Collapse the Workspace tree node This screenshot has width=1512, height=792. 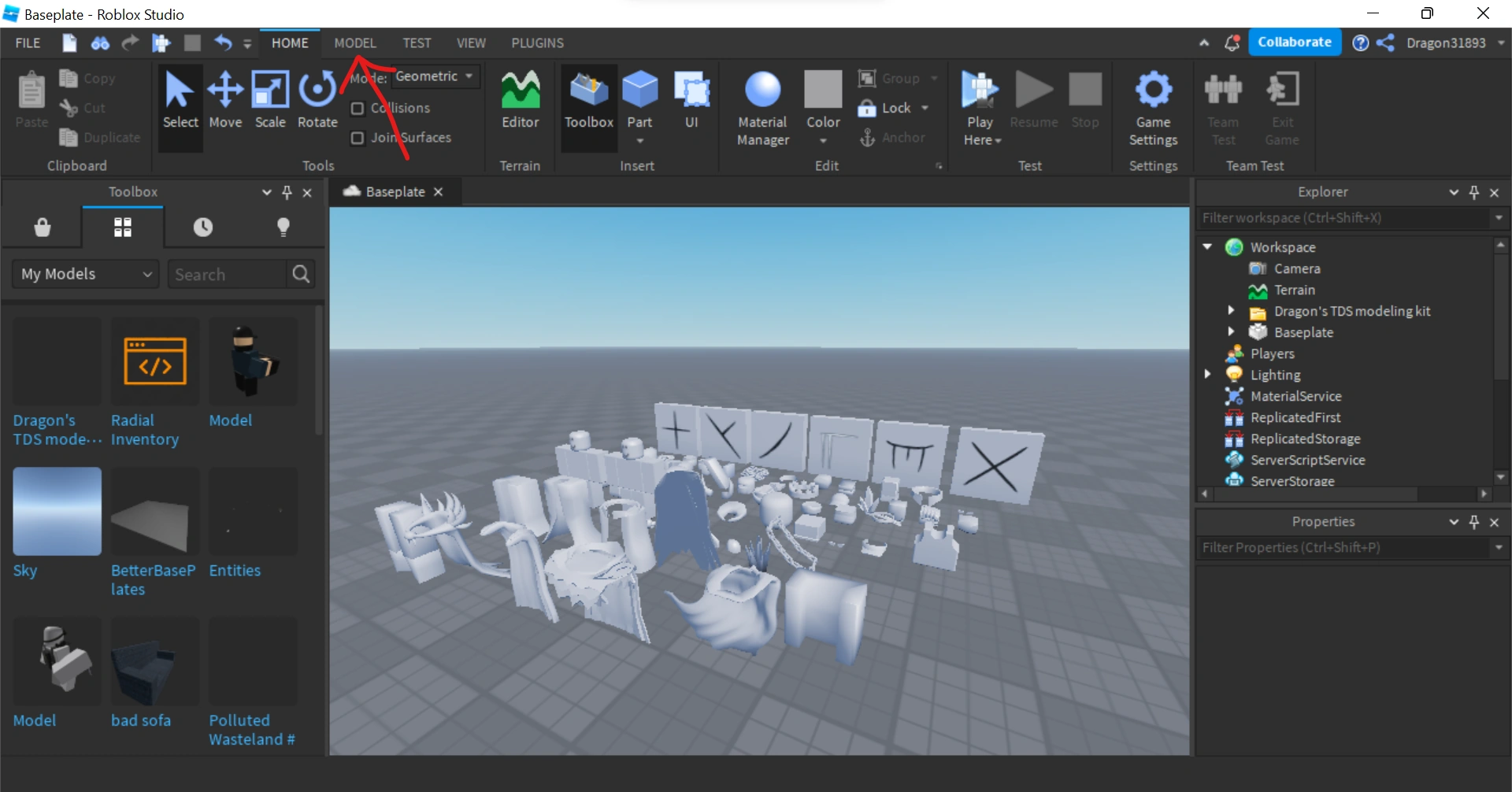pyautogui.click(x=1207, y=247)
